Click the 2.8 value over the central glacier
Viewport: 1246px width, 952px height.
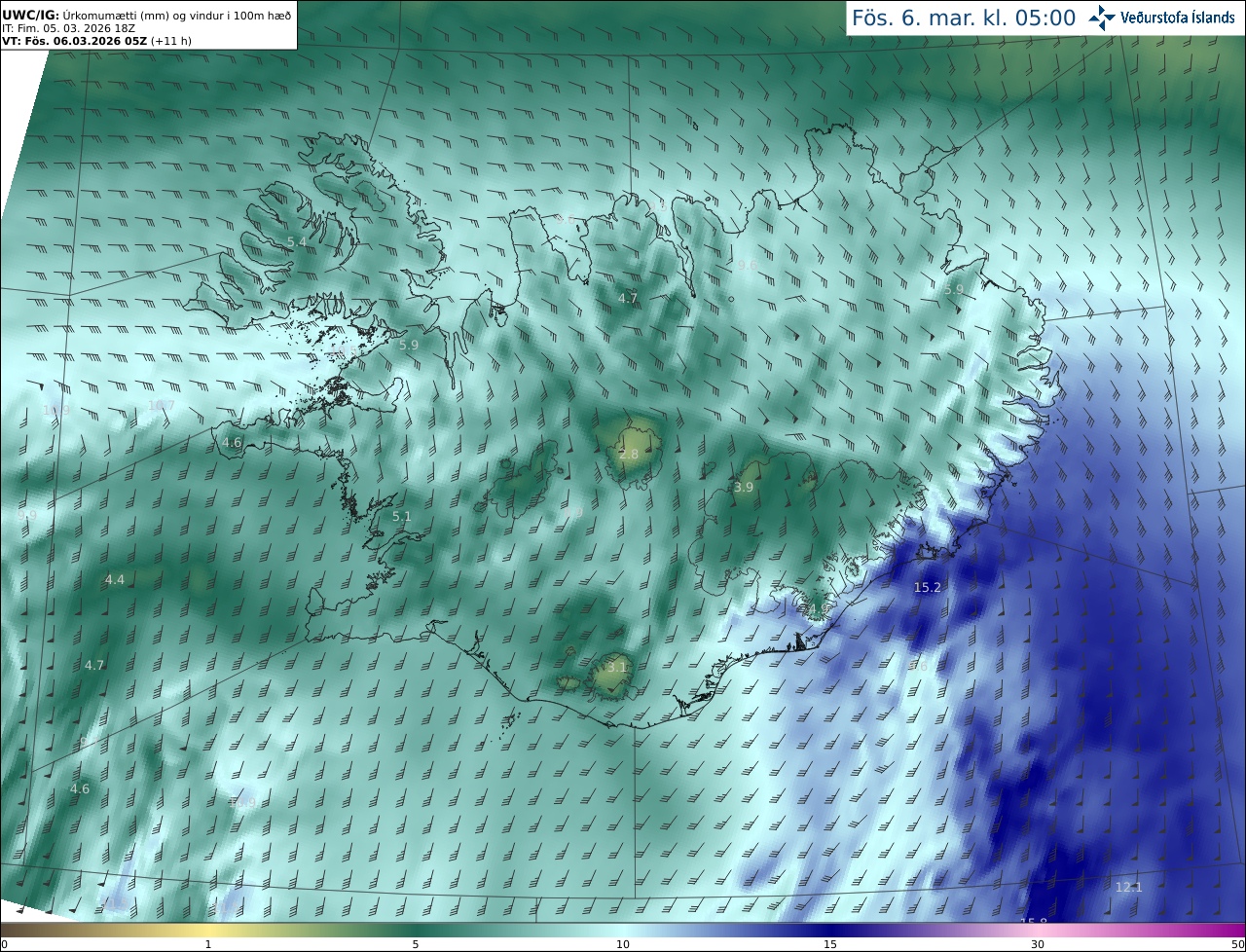pyautogui.click(x=629, y=455)
